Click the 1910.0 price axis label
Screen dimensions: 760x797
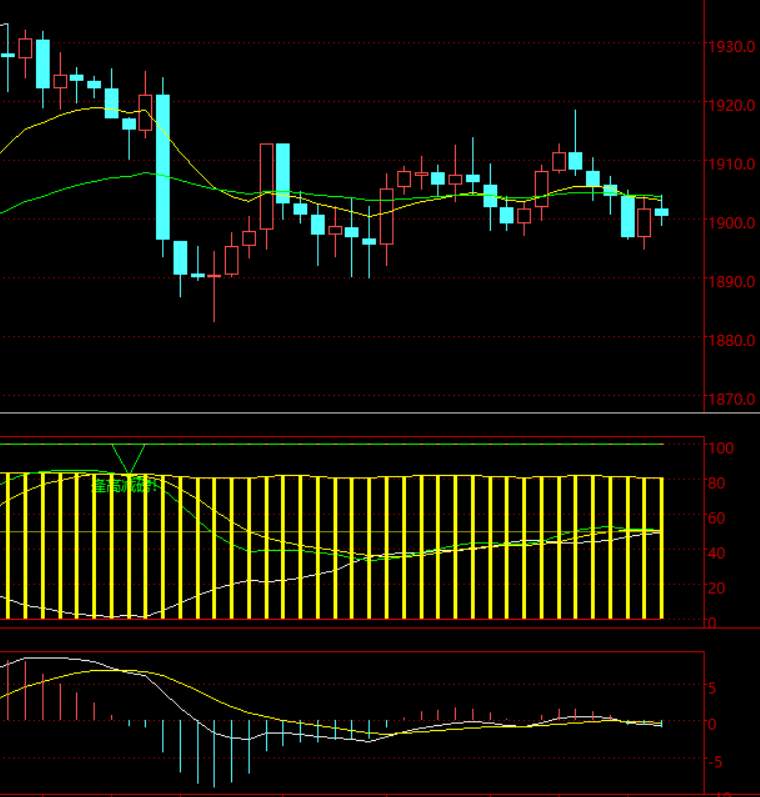tap(732, 164)
